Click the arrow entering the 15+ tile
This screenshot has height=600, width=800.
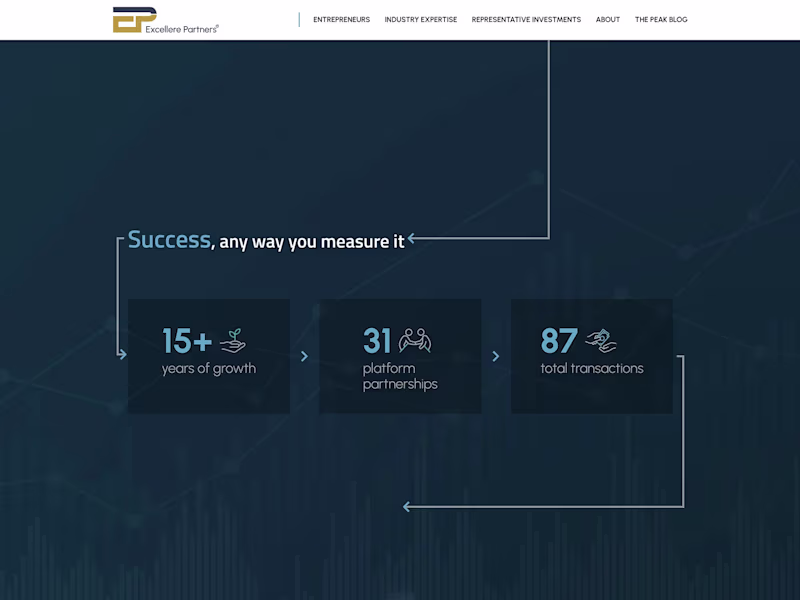tap(122, 355)
